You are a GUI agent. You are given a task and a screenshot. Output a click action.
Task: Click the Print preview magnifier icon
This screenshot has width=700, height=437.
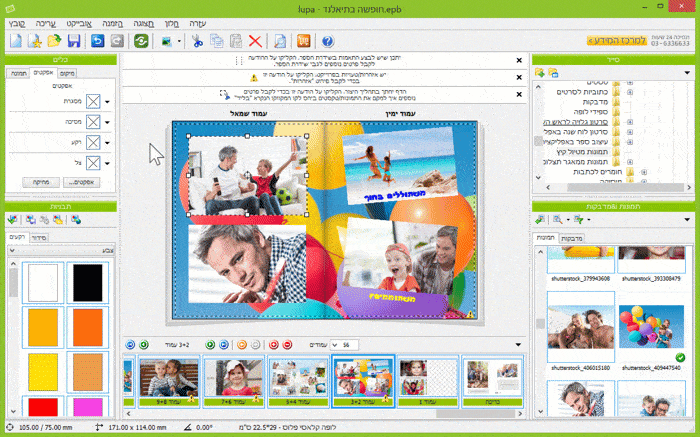[x=281, y=41]
